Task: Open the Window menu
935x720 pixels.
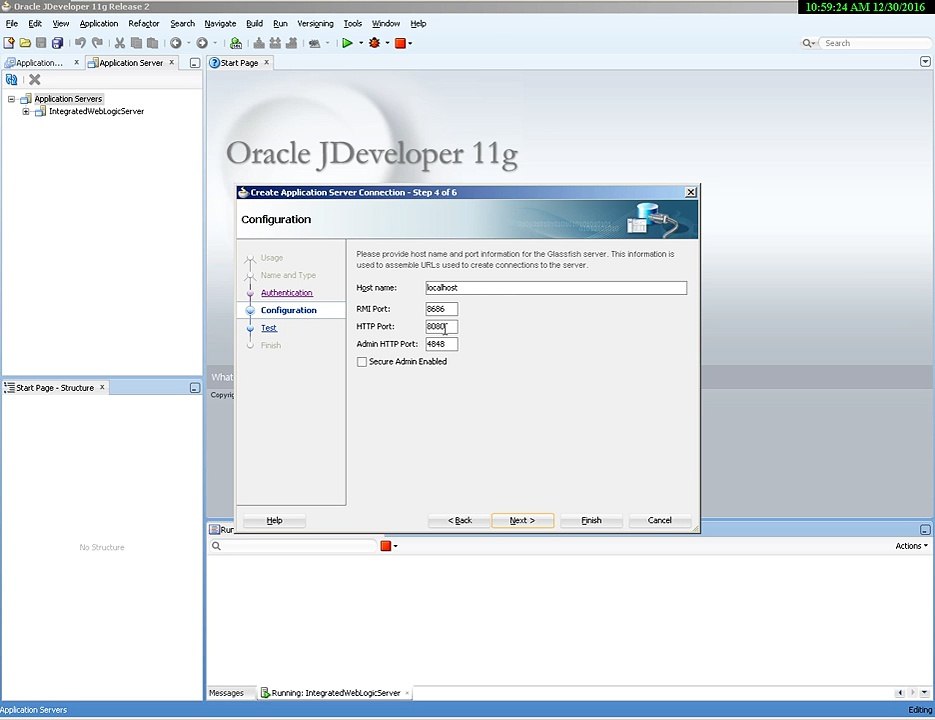Action: tap(386, 24)
